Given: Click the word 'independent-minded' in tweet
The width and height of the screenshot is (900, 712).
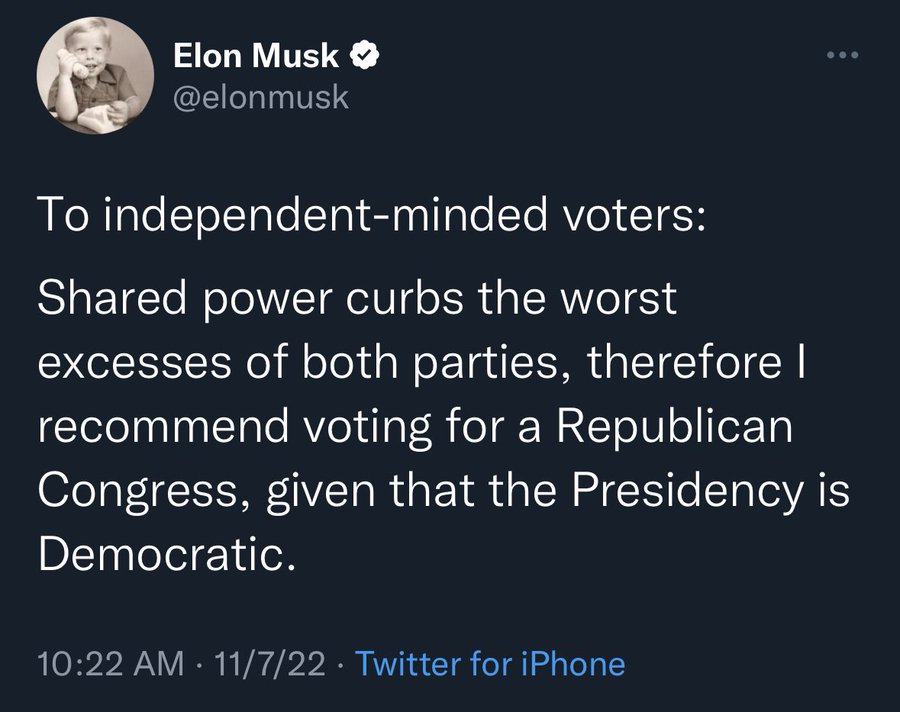Looking at the screenshot, I should tap(325, 214).
